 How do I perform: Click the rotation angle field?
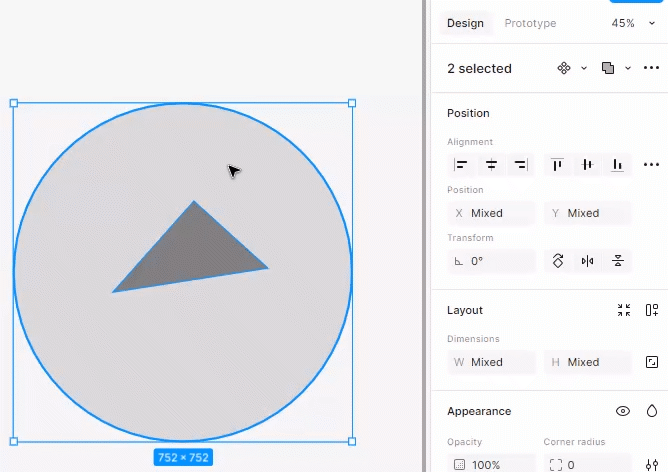tap(492, 261)
